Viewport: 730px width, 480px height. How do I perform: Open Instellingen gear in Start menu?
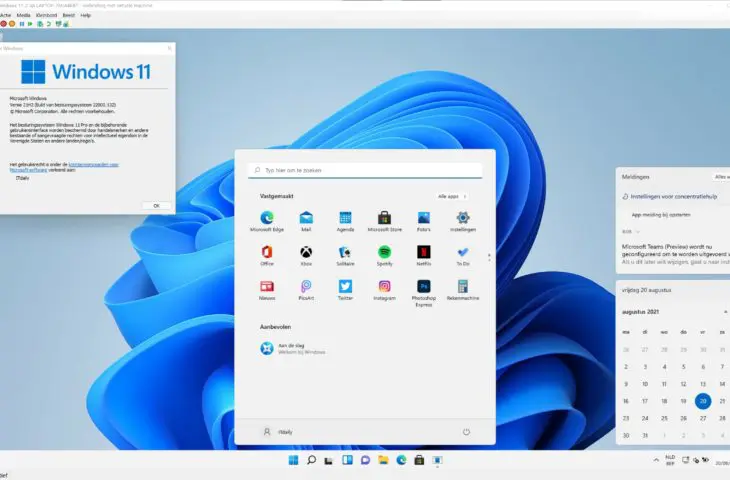click(x=463, y=221)
